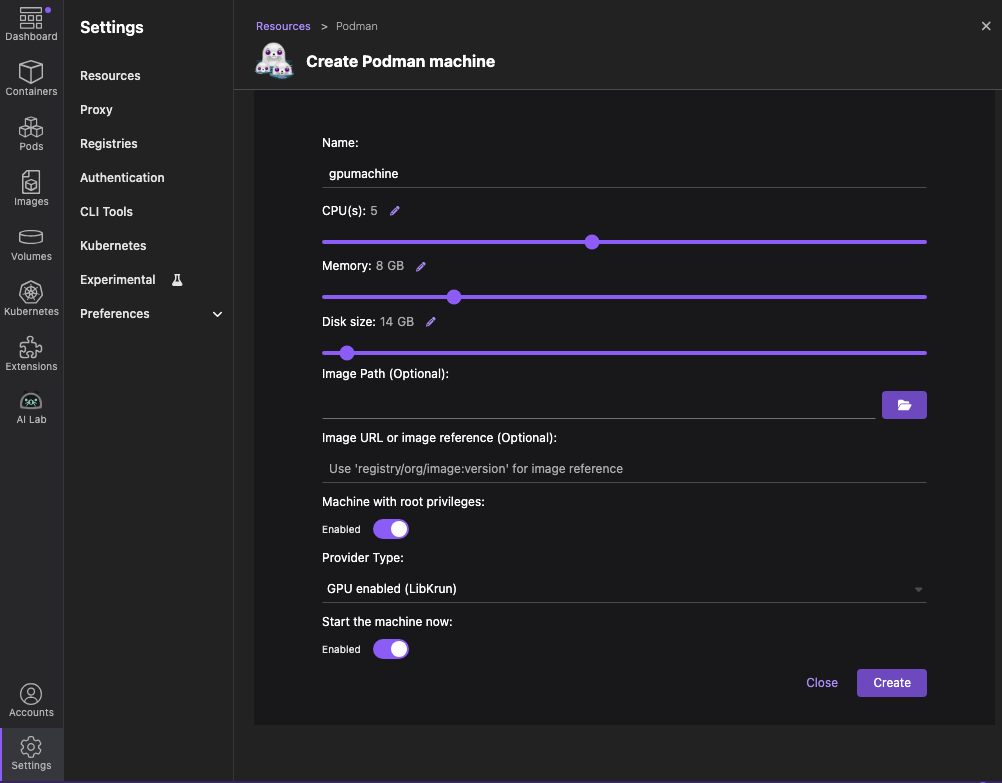The height and width of the screenshot is (783, 1002).
Task: Click the Settings gear in left bar
Action: (31, 754)
